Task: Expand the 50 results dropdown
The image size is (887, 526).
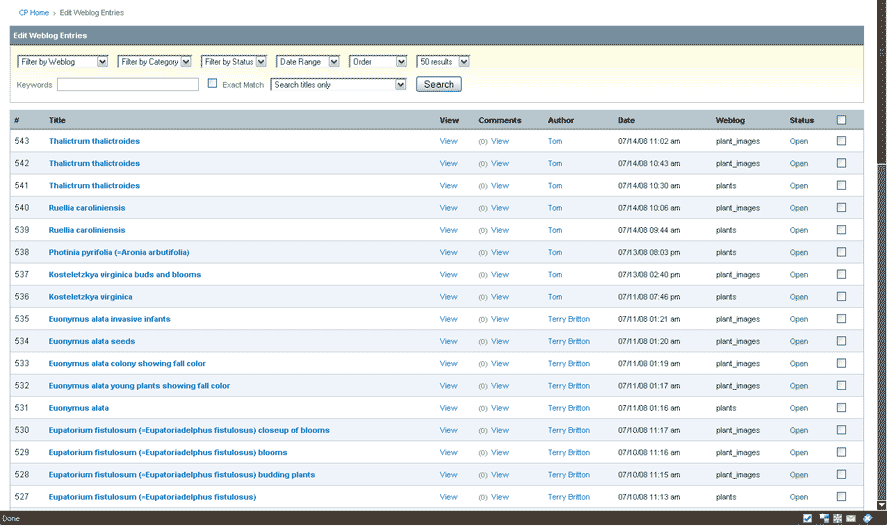Action: click(x=443, y=62)
